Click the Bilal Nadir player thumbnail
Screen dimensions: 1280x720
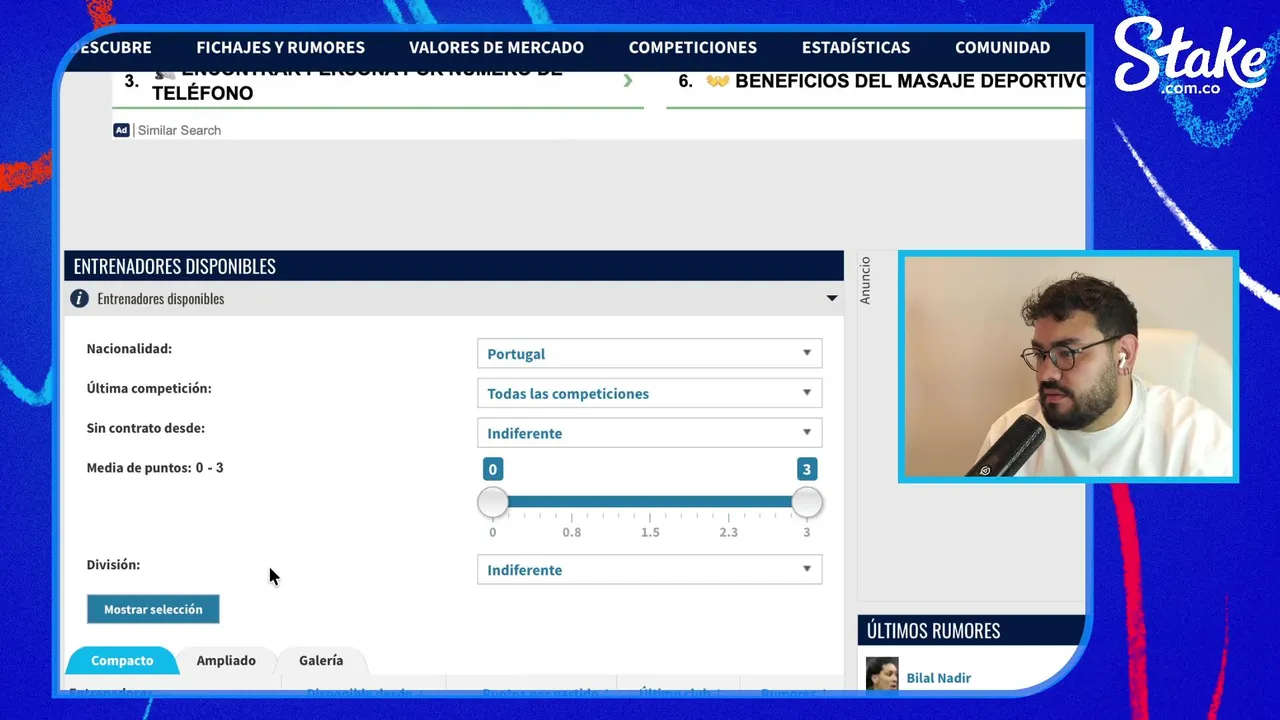tap(882, 673)
